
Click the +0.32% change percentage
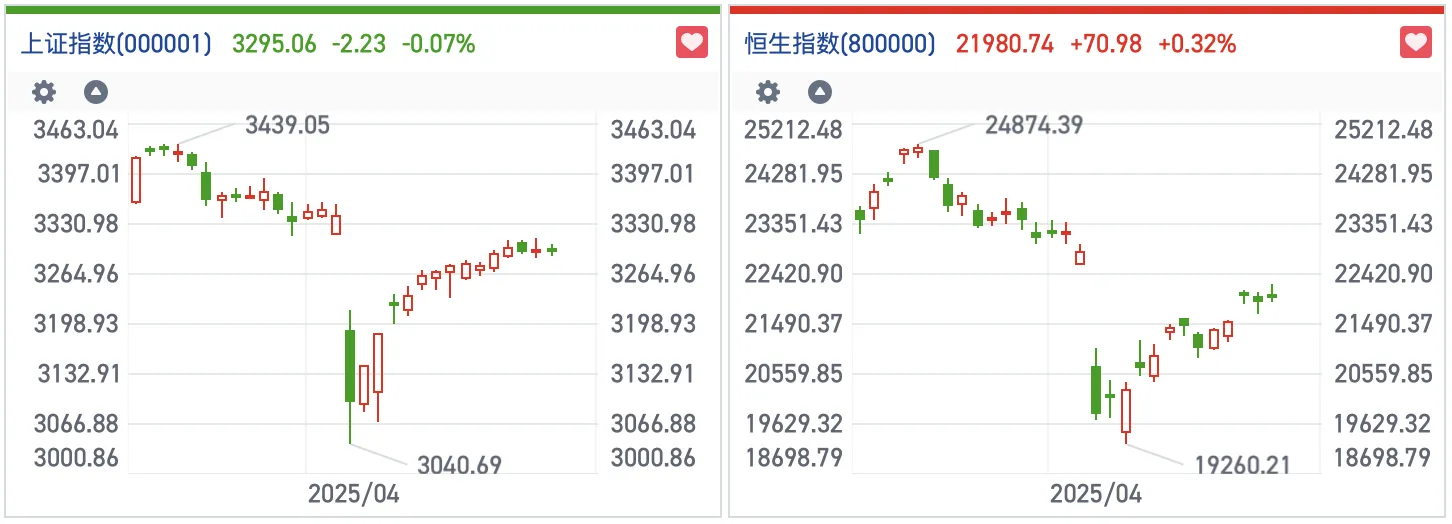point(1197,44)
